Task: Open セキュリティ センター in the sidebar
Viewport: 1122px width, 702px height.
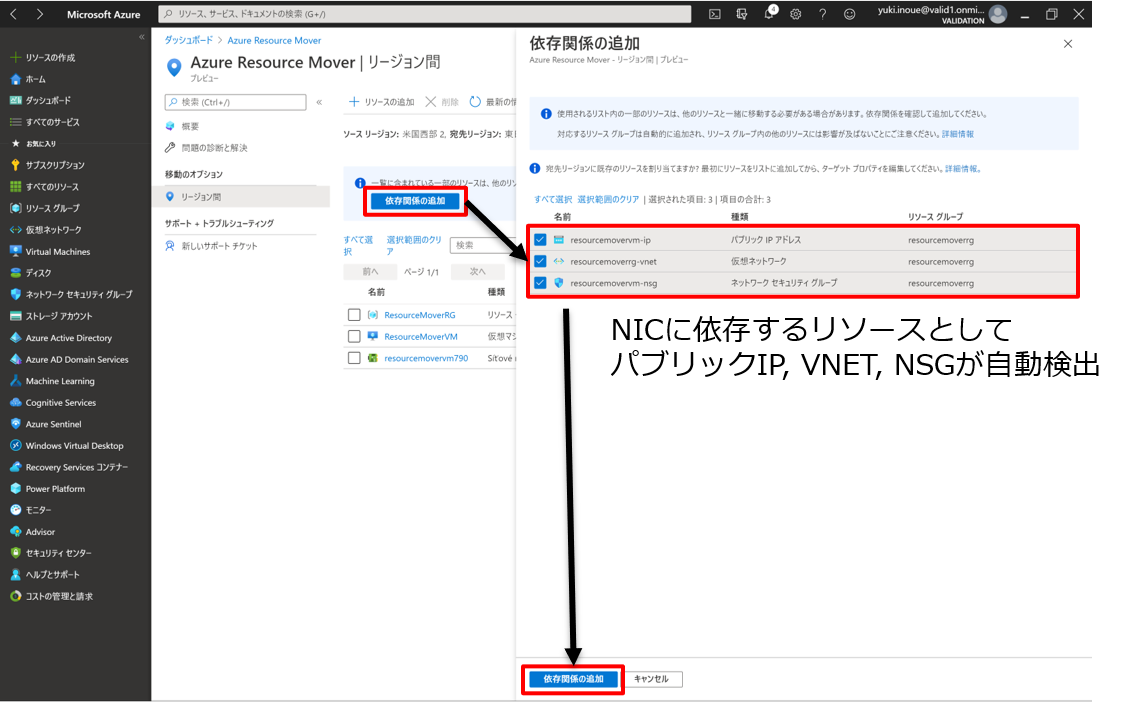Action: (x=52, y=553)
